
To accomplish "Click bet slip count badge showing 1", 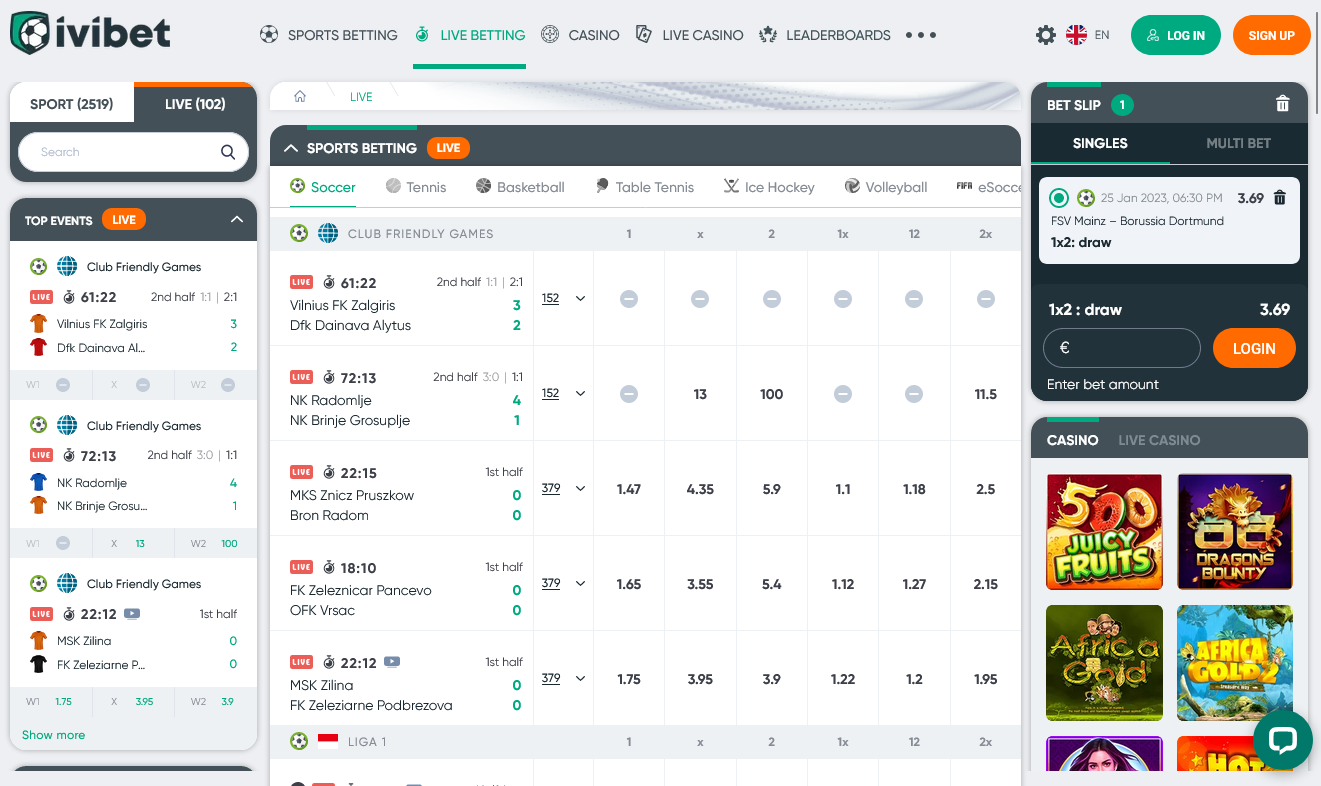I will [1122, 105].
